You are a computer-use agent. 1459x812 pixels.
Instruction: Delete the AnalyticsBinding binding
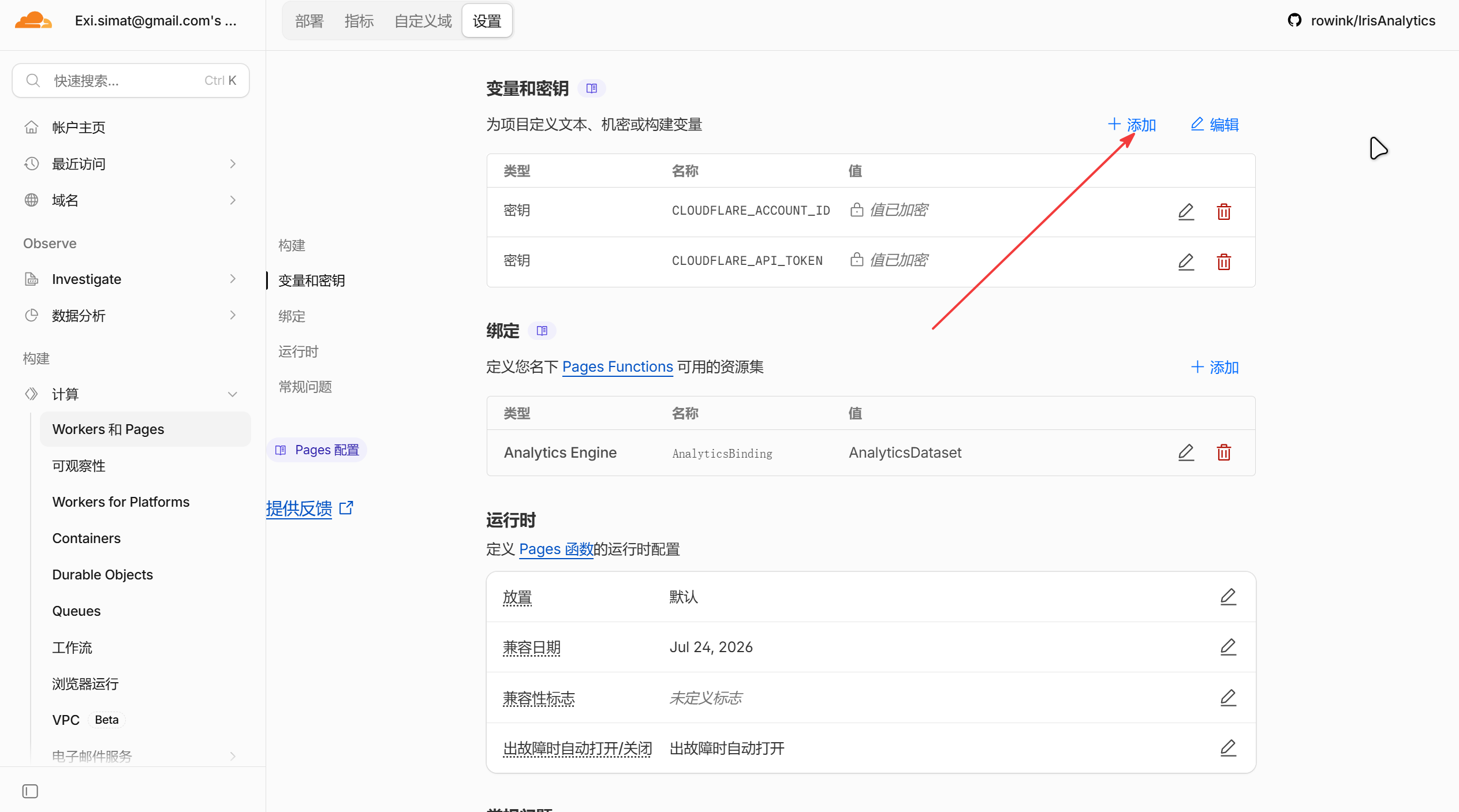tap(1224, 452)
